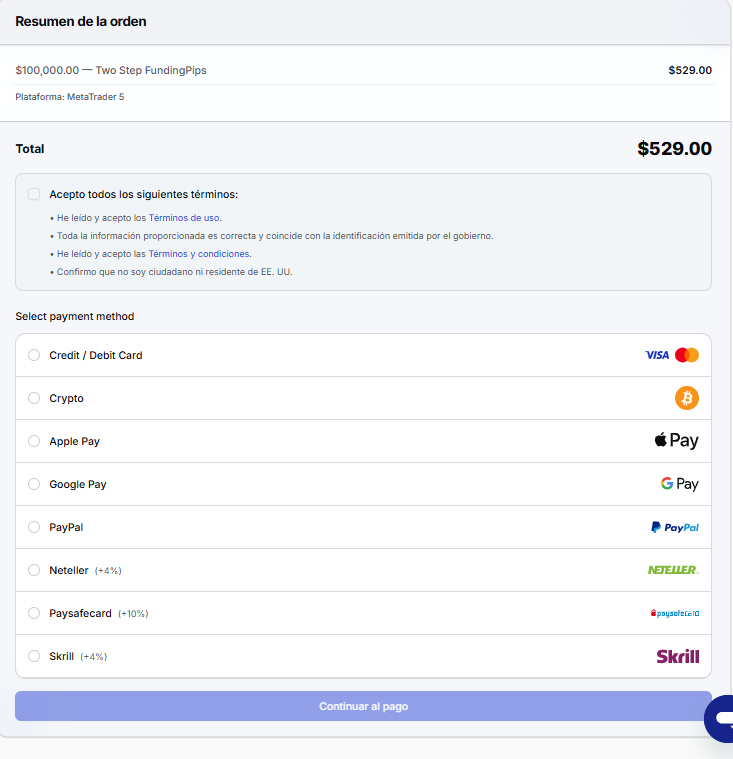Click the Skrill logo
This screenshot has width=733, height=759.
[678, 656]
